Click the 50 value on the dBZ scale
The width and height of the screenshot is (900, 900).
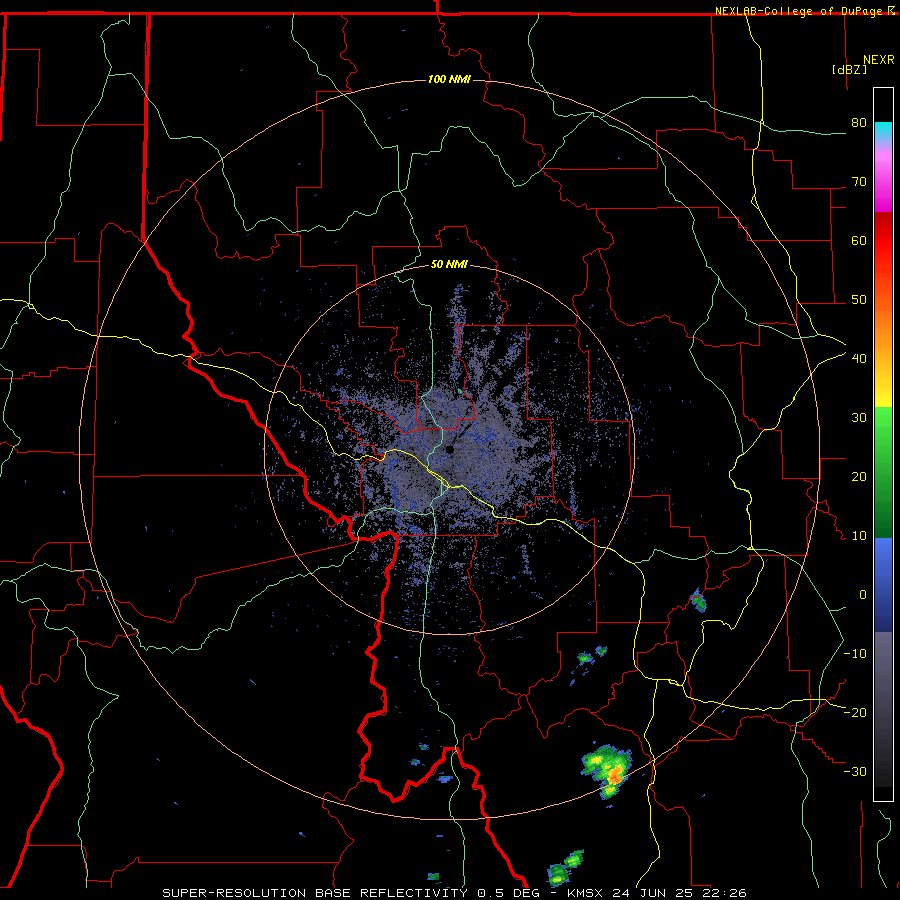859,300
